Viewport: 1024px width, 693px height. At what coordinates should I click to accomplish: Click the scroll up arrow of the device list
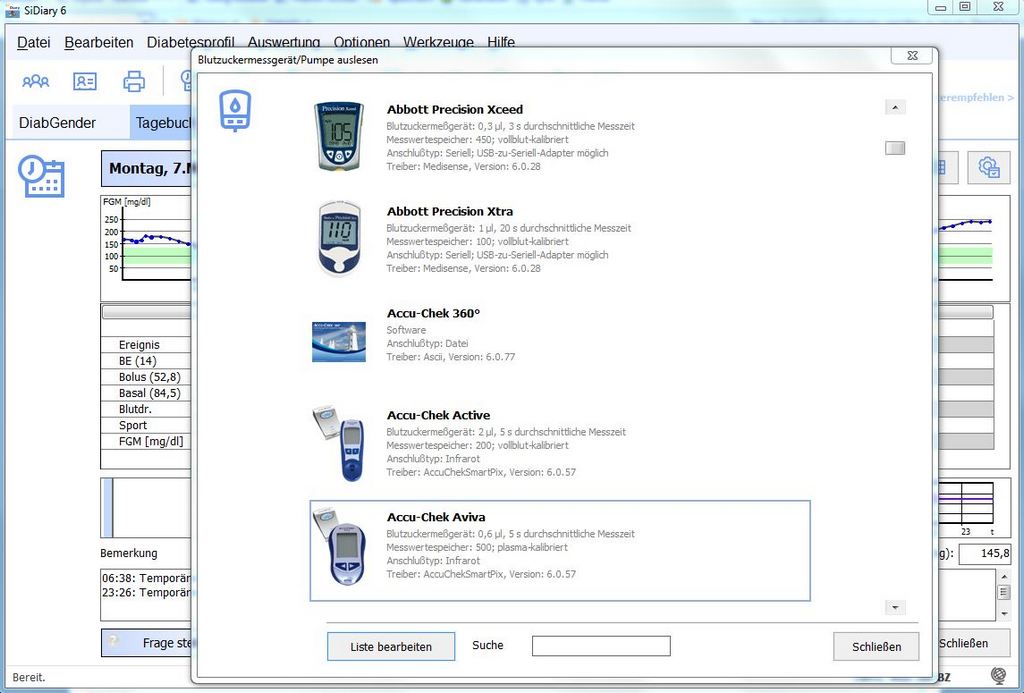tap(895, 108)
